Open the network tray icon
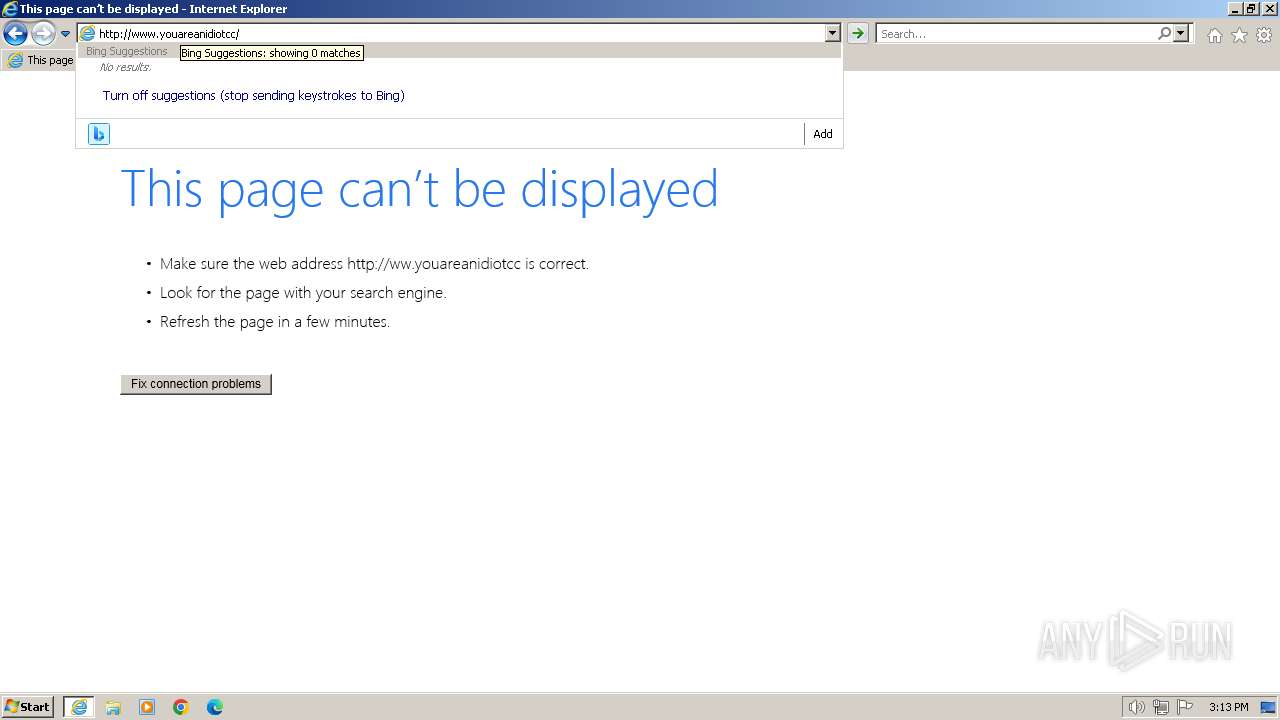Viewport: 1280px width, 720px height. [1161, 707]
